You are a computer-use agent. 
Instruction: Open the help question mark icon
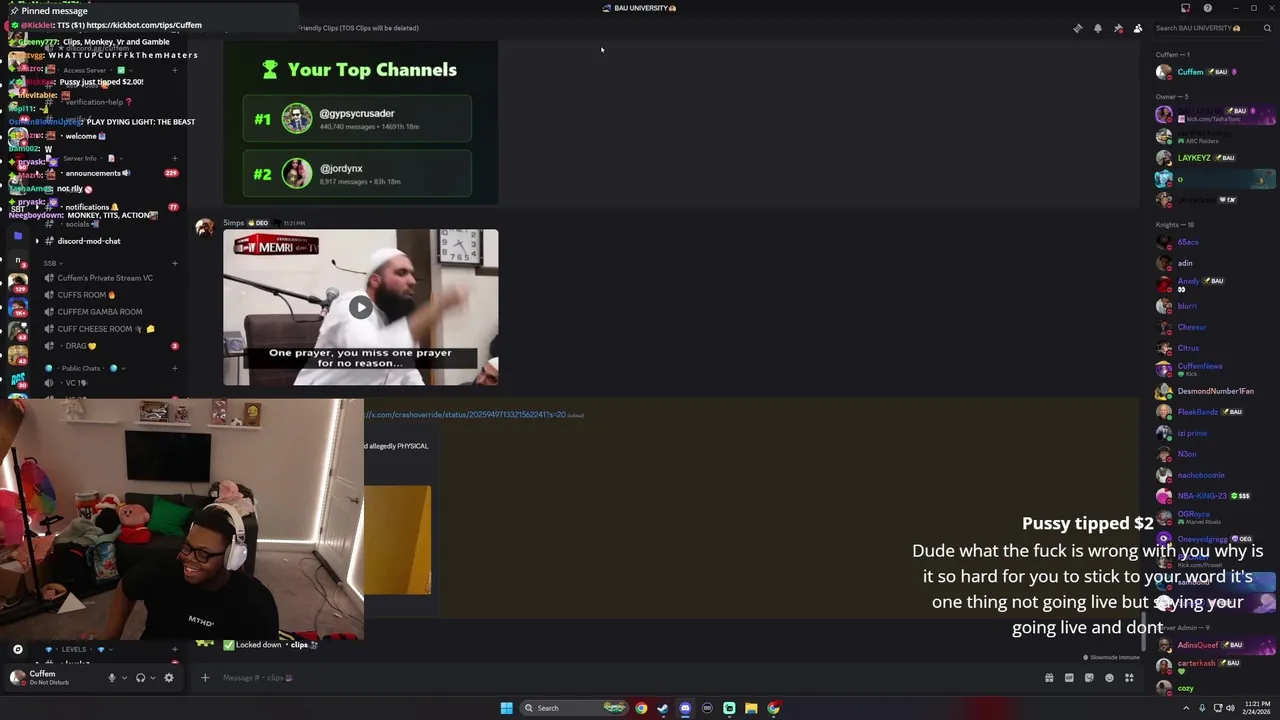(x=1207, y=8)
